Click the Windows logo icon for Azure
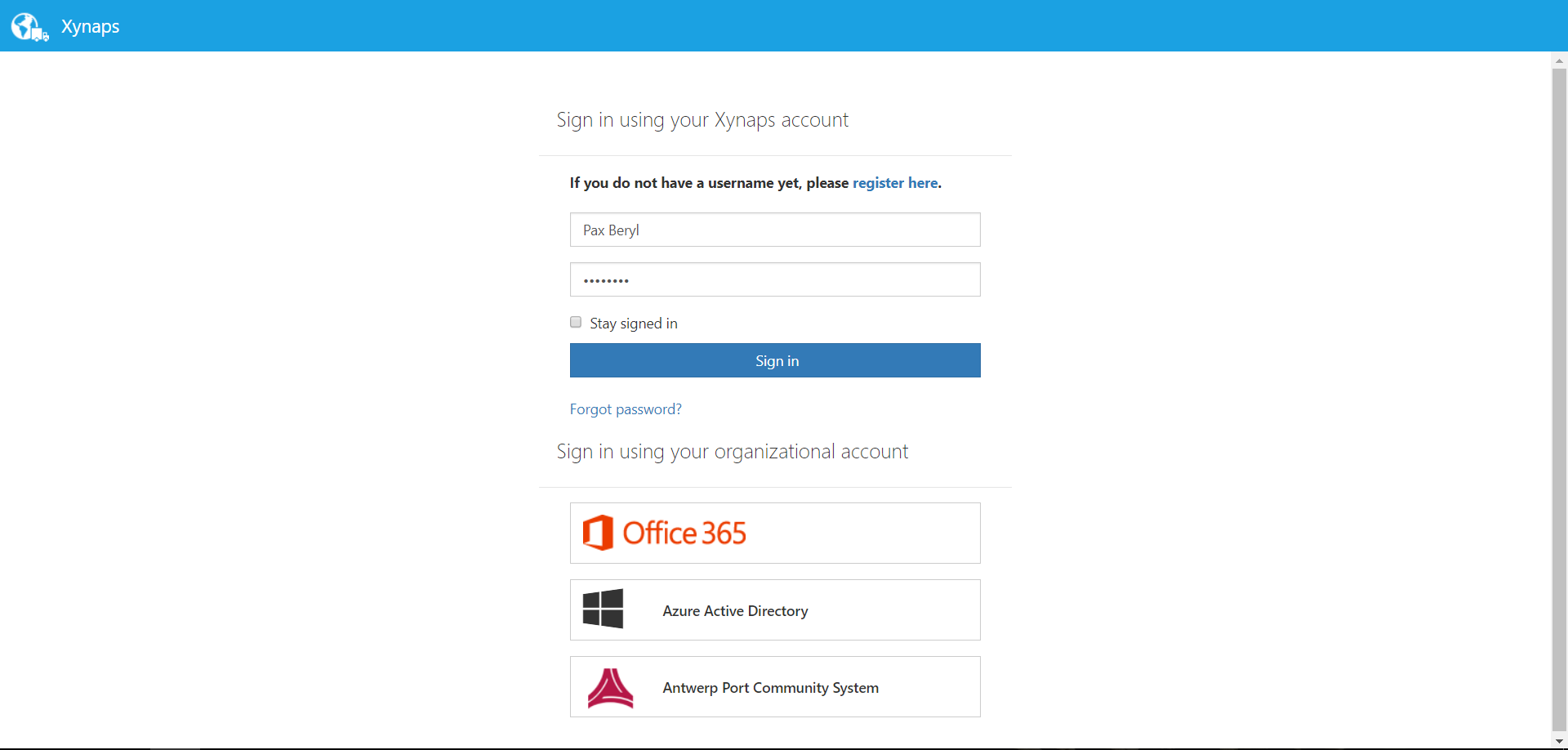Image resolution: width=1568 pixels, height=750 pixels. [x=603, y=609]
